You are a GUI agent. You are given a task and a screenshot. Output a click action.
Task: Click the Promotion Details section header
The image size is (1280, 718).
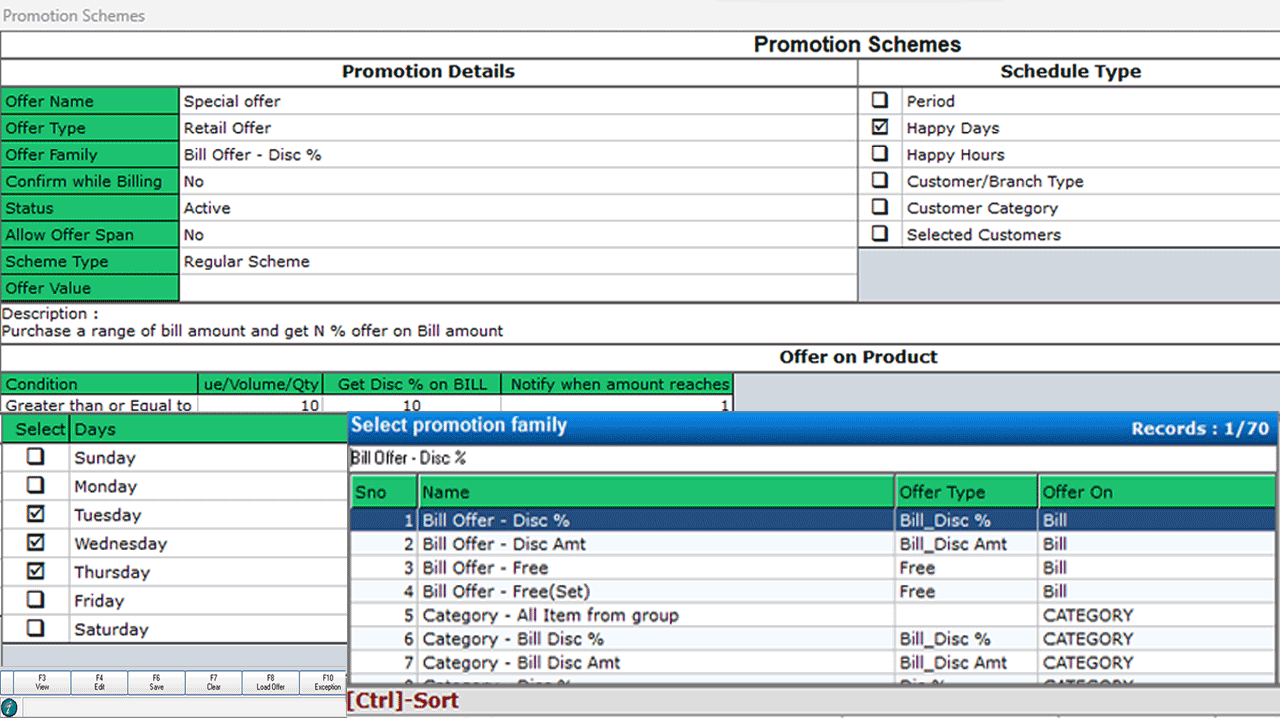[x=428, y=71]
